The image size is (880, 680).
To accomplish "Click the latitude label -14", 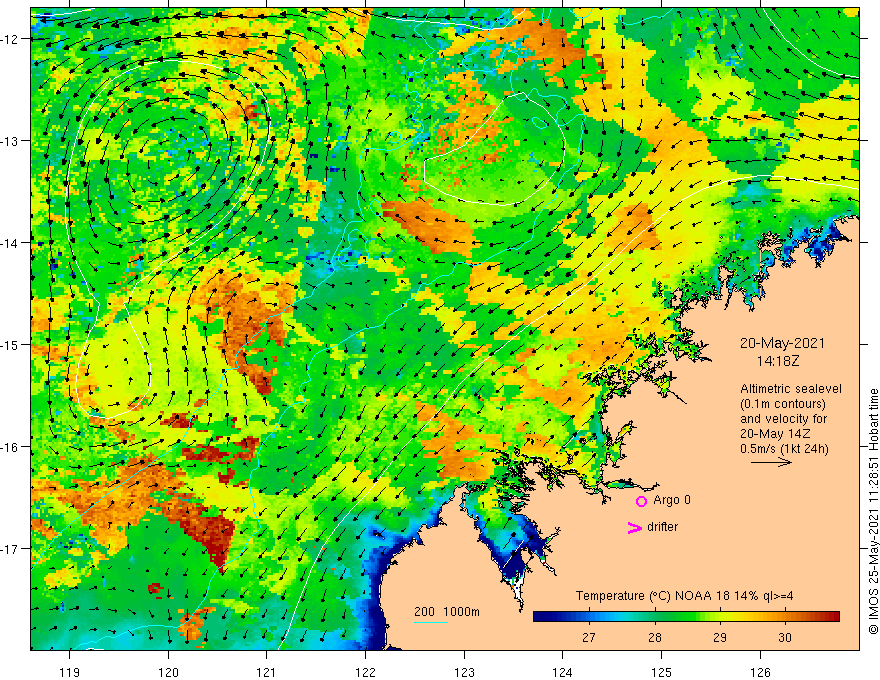I will (10, 243).
